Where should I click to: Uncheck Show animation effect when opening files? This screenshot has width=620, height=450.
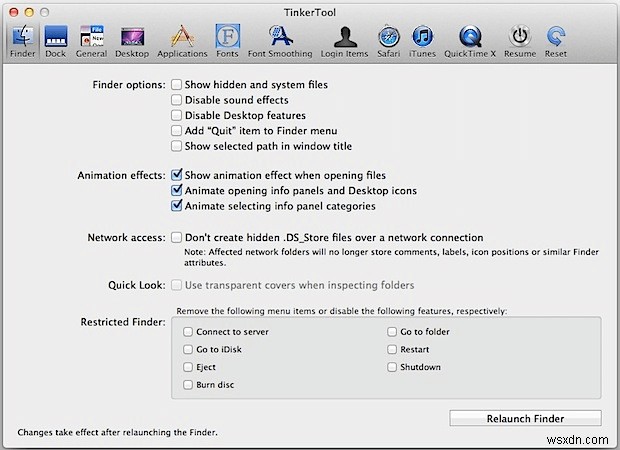(x=176, y=175)
